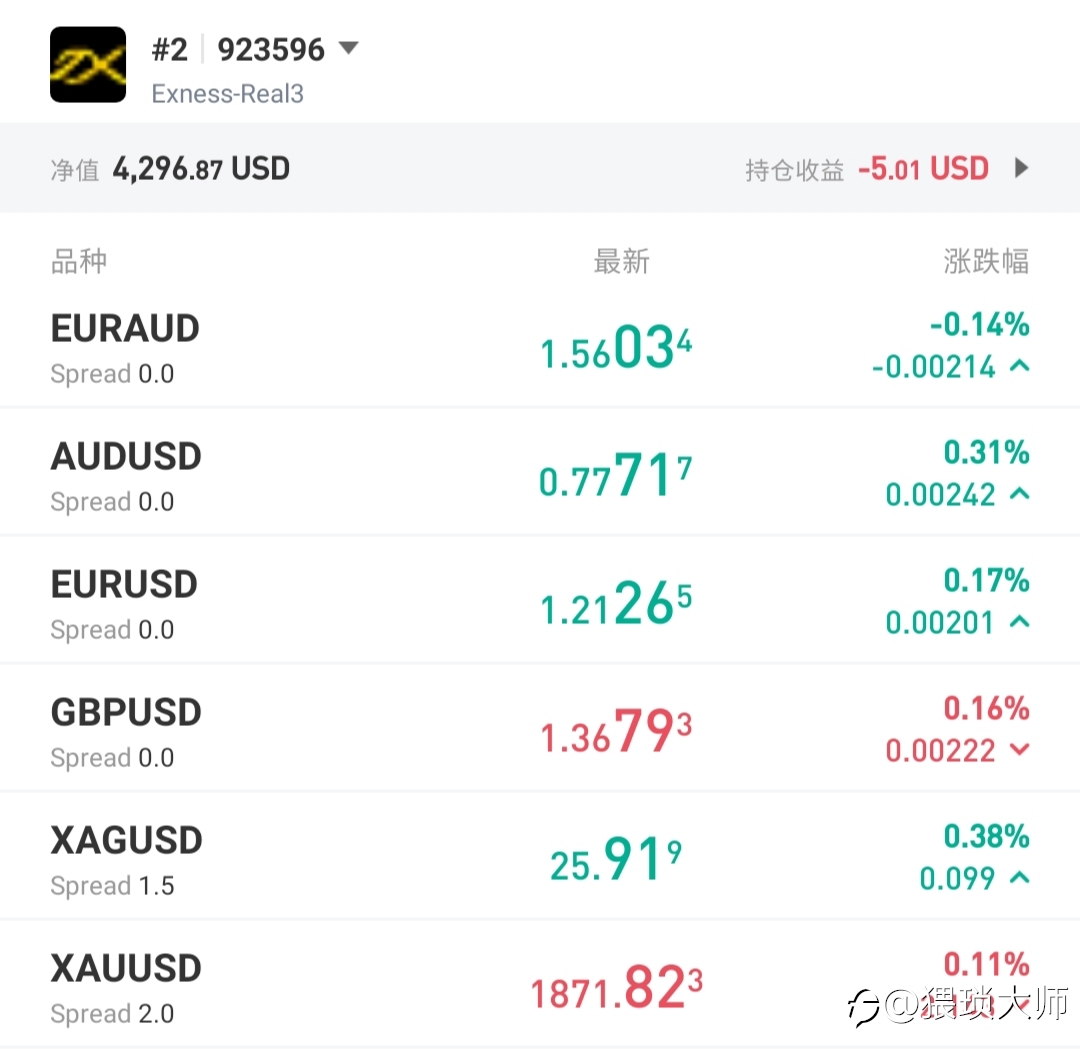The image size is (1080, 1064).
Task: Tap the 净值 equity value
Action: pyautogui.click(x=200, y=169)
